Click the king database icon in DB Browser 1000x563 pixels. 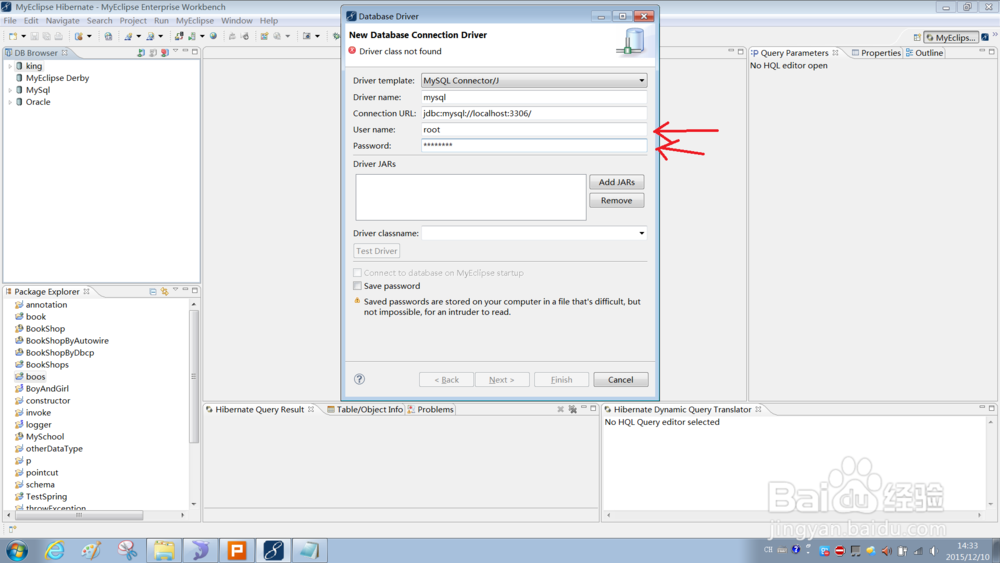click(x=19, y=66)
